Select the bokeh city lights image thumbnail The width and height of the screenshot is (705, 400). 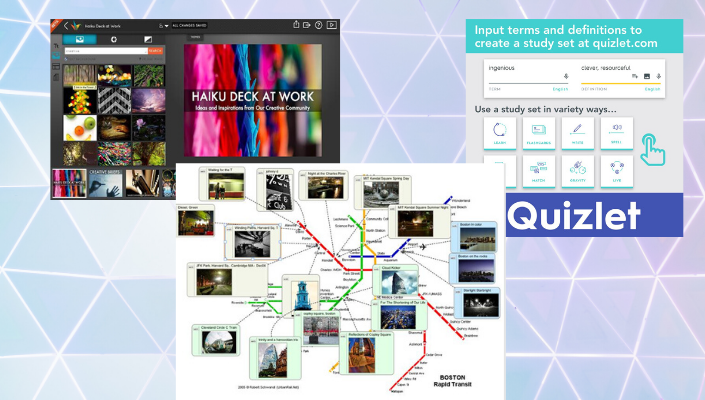[x=114, y=76]
